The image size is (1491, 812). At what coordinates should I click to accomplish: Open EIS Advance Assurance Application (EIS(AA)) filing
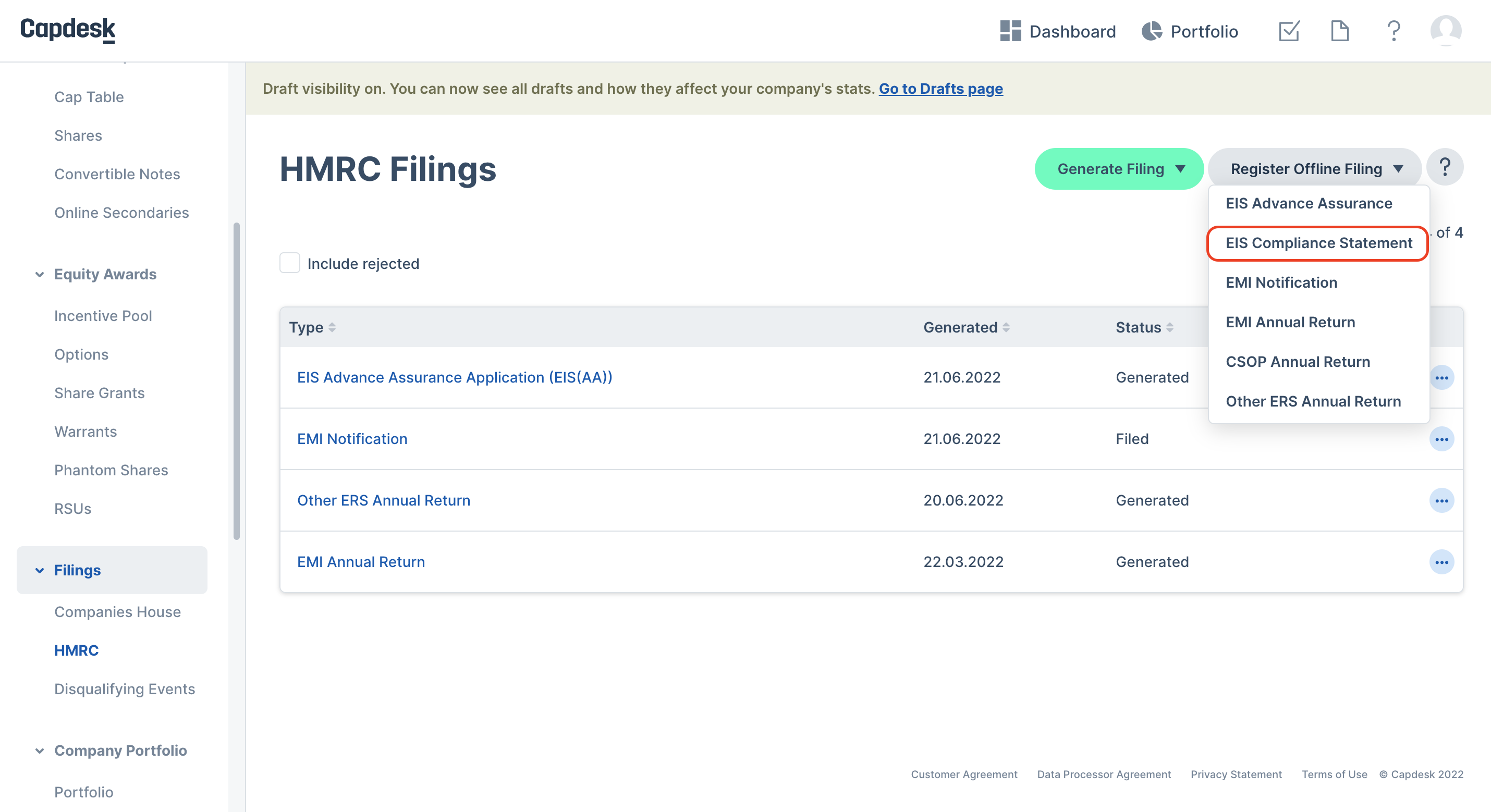[x=455, y=377]
